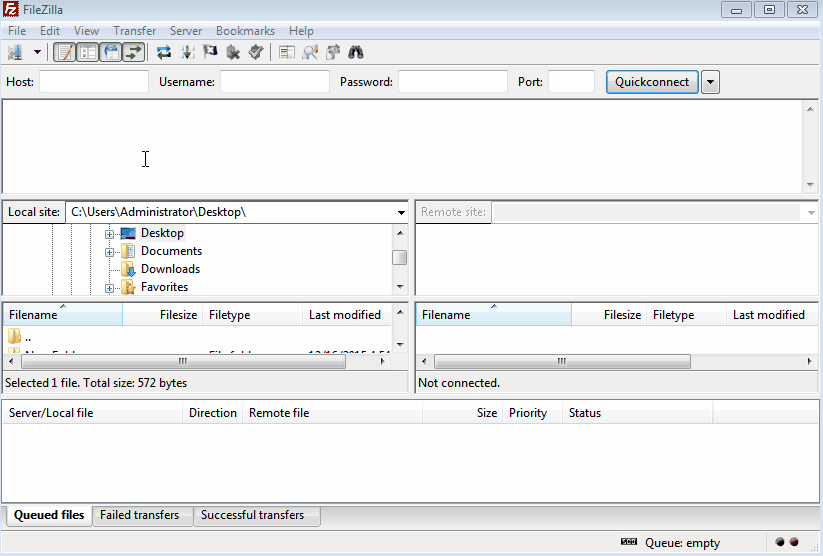Sort local files by Filename header

[x=63, y=314]
